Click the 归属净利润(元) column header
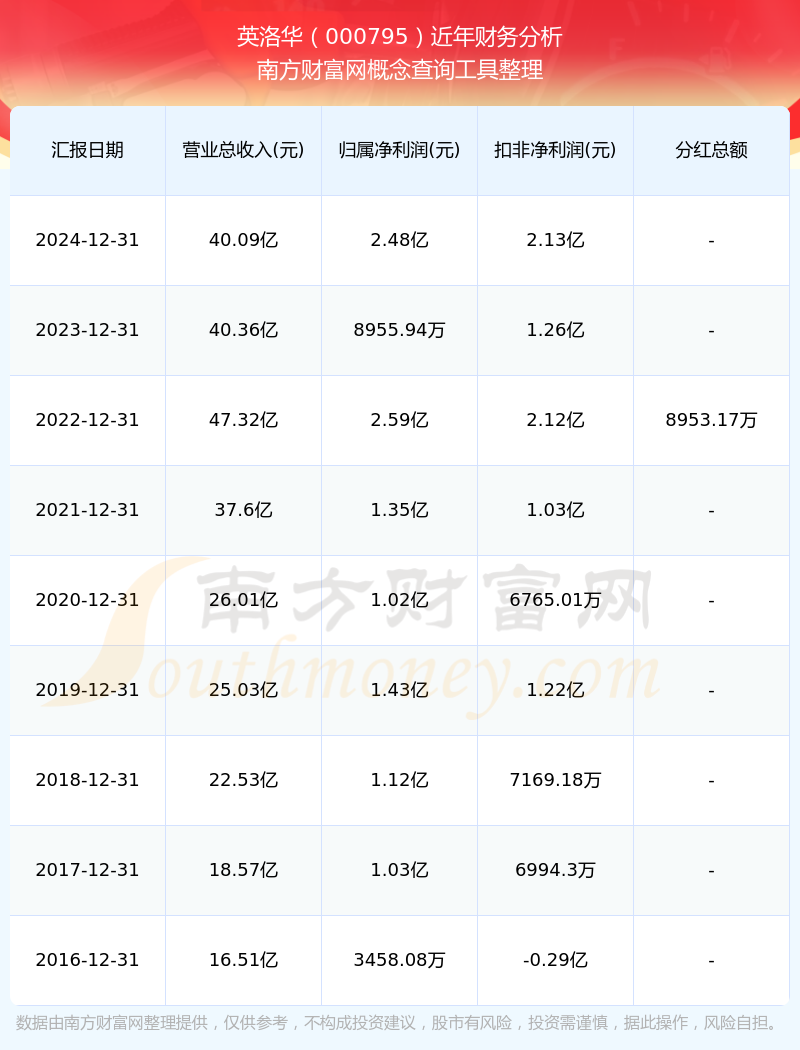800x1050 pixels. pos(400,150)
